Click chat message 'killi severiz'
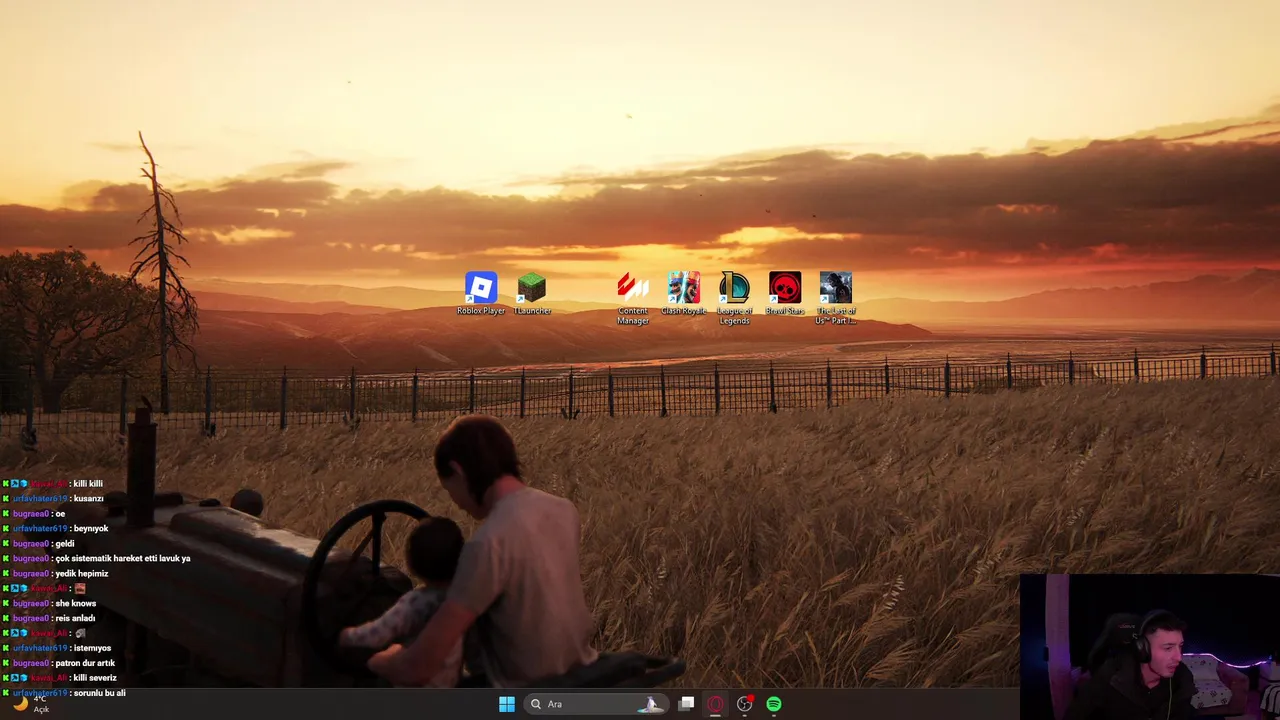1280x720 pixels. click(95, 678)
